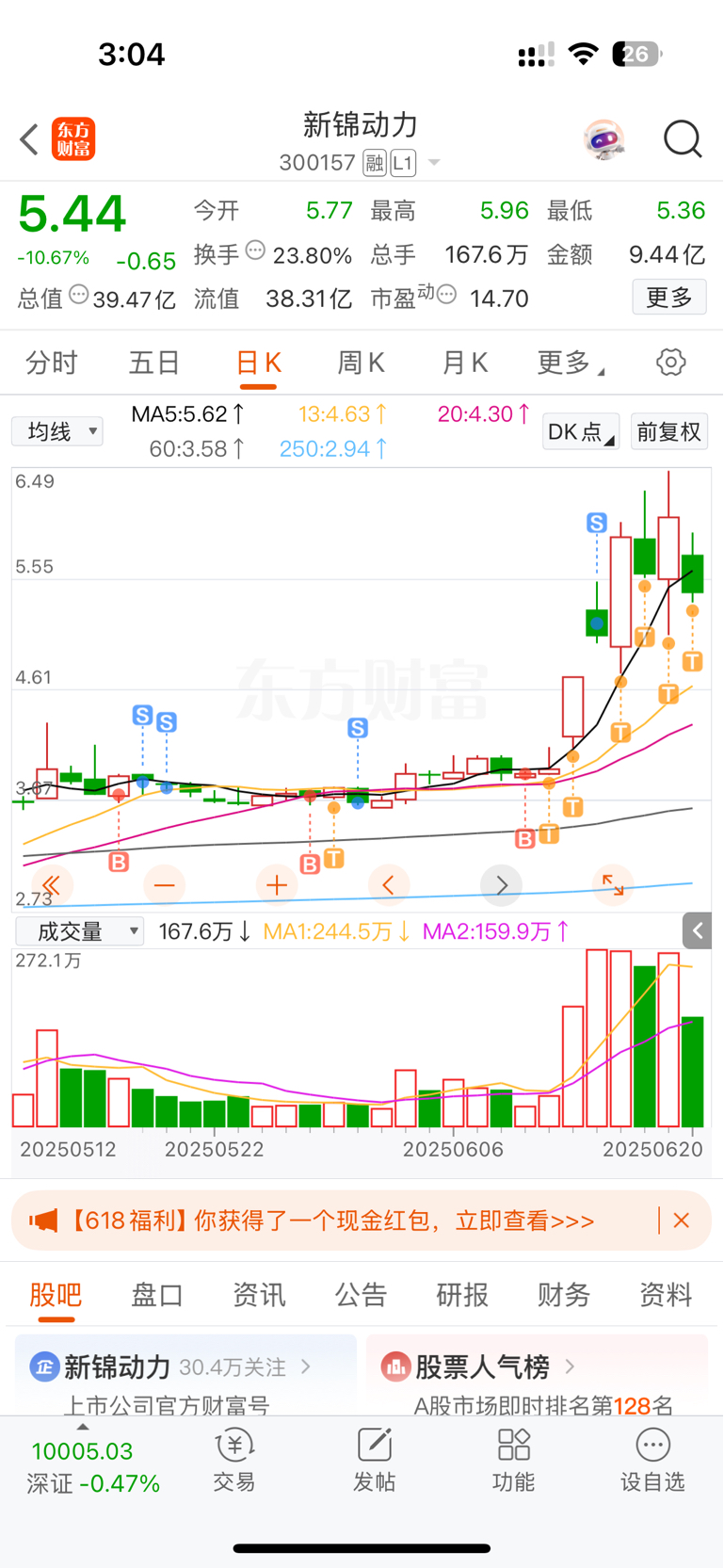724x1568 pixels.
Task: Tap the stock title 新锦动力
Action: tap(361, 124)
